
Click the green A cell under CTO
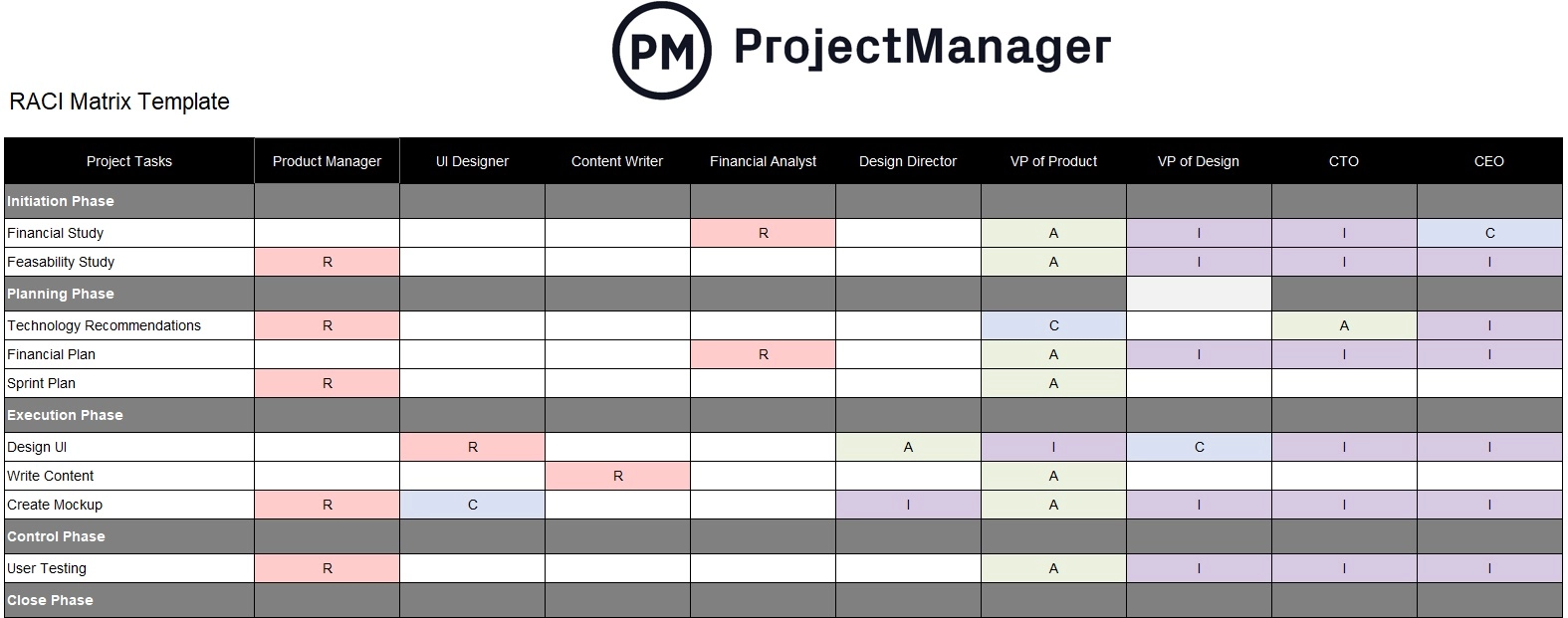pos(1344,325)
